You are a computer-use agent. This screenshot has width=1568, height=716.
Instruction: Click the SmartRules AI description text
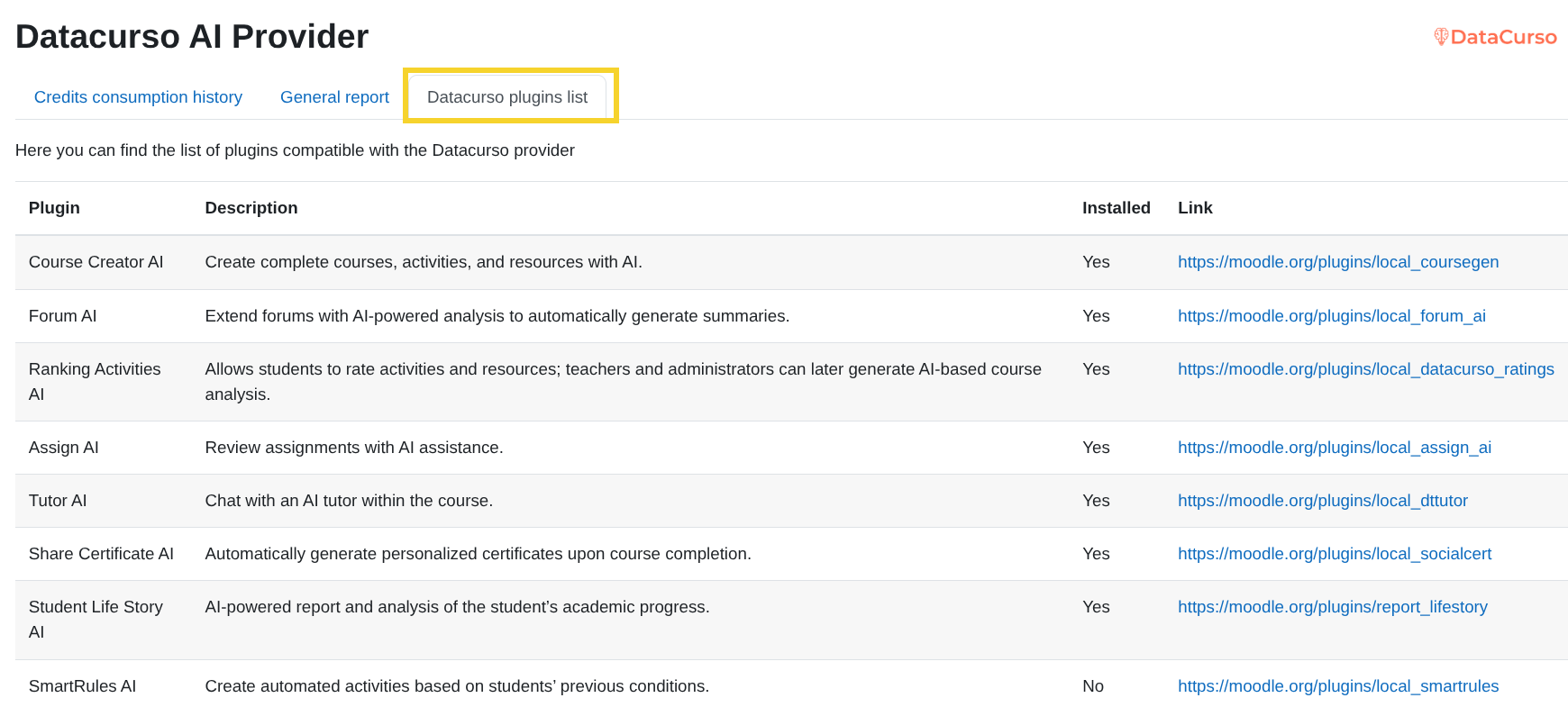457,686
